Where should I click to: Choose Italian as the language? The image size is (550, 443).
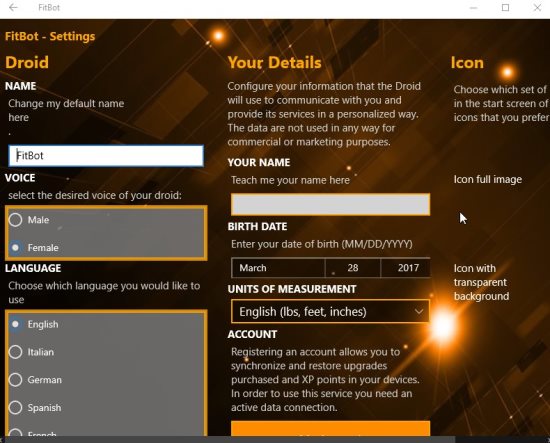[15, 352]
